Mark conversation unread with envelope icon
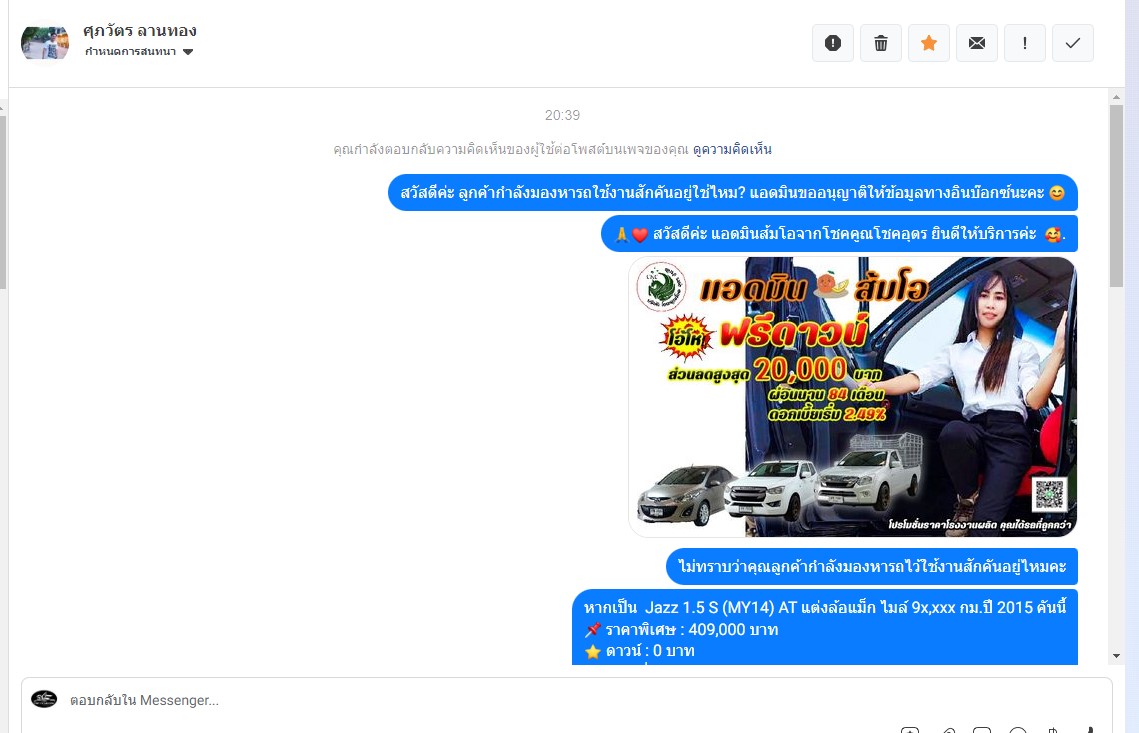 (x=976, y=43)
